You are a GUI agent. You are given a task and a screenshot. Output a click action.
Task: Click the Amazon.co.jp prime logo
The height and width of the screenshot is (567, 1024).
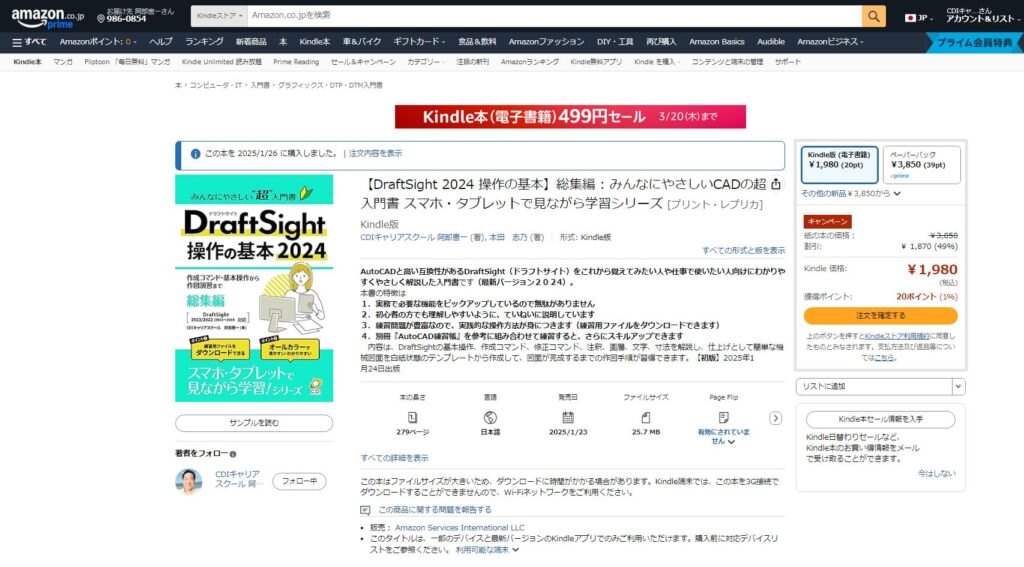tap(47, 17)
